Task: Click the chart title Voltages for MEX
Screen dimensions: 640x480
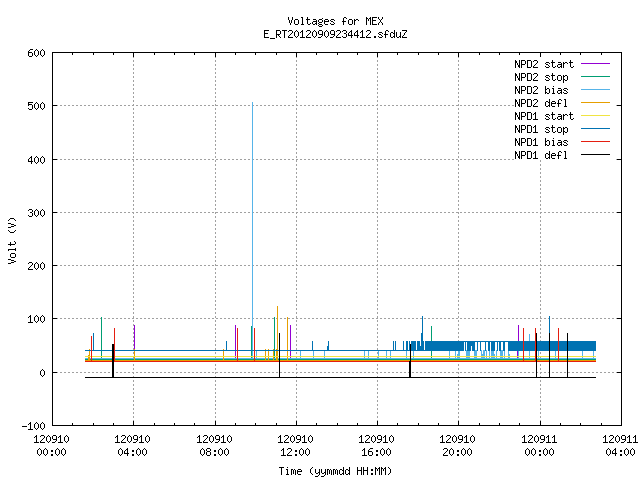Action: coord(335,21)
